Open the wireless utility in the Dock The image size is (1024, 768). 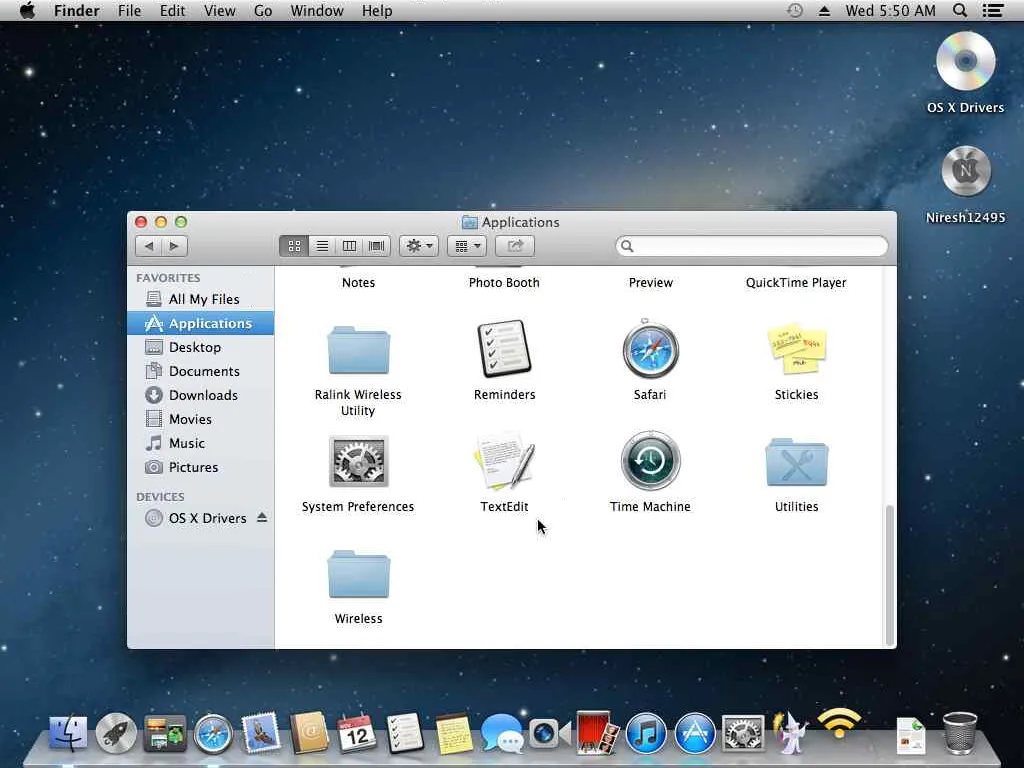click(x=839, y=724)
